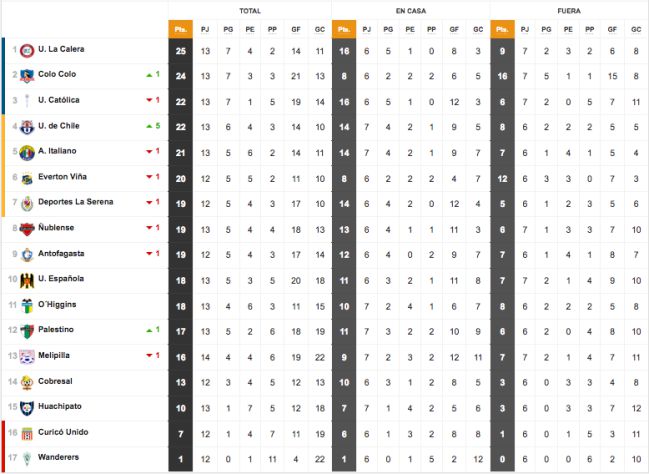Click the O'Higgins club crest

(26, 305)
